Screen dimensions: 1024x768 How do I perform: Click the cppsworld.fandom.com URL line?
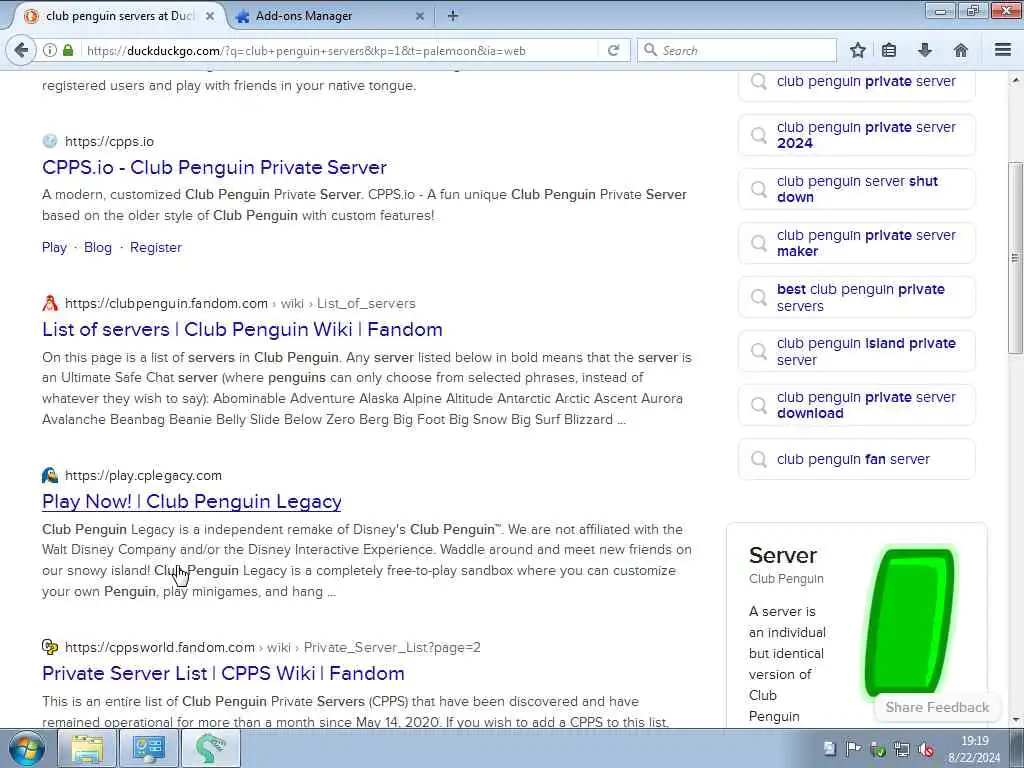coord(272,647)
